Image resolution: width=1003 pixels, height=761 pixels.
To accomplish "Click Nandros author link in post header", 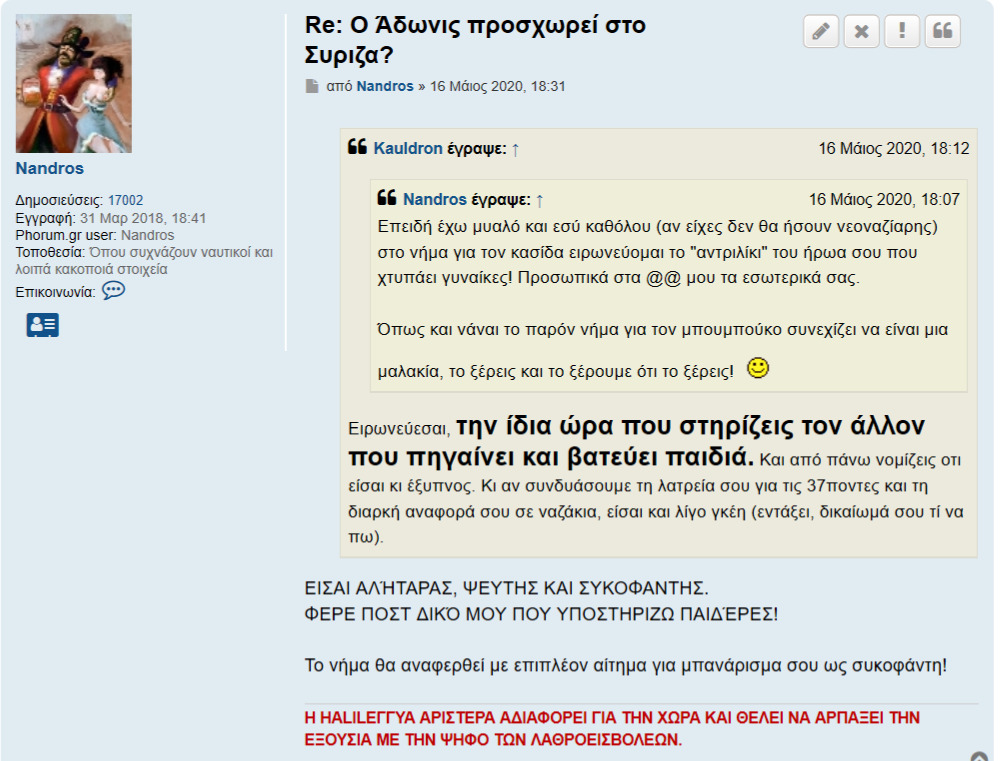I will pyautogui.click(x=385, y=86).
